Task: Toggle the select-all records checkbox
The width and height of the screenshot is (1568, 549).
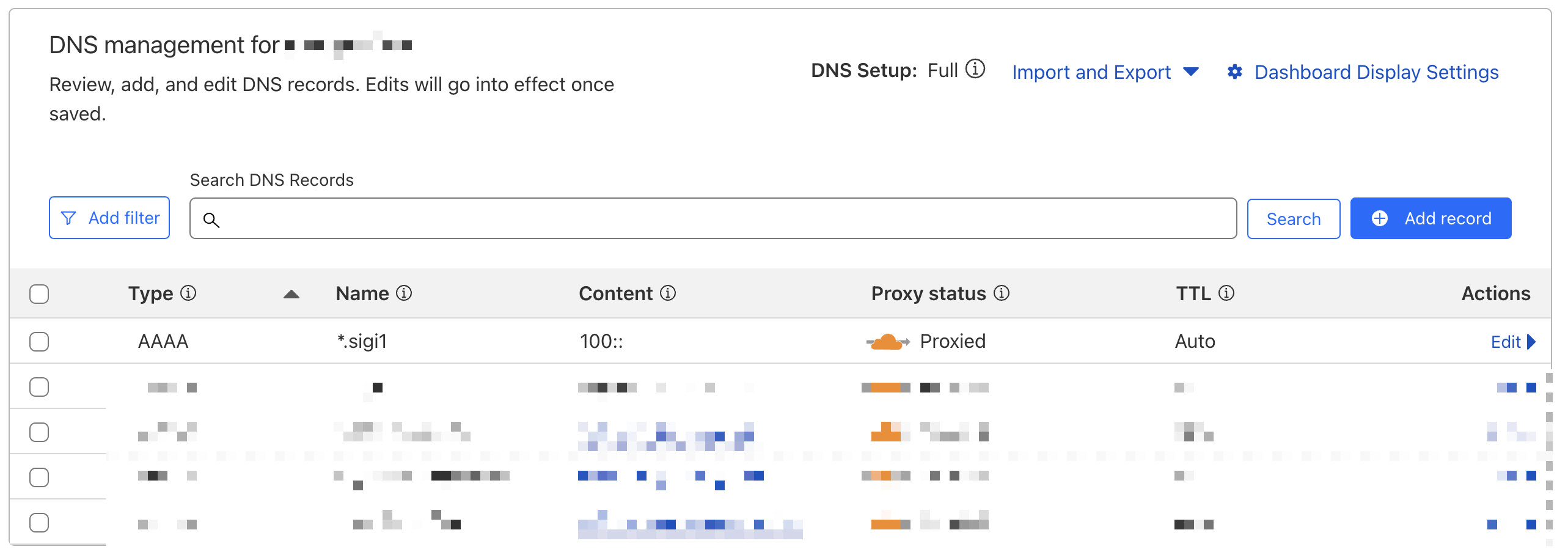Action: click(x=39, y=294)
